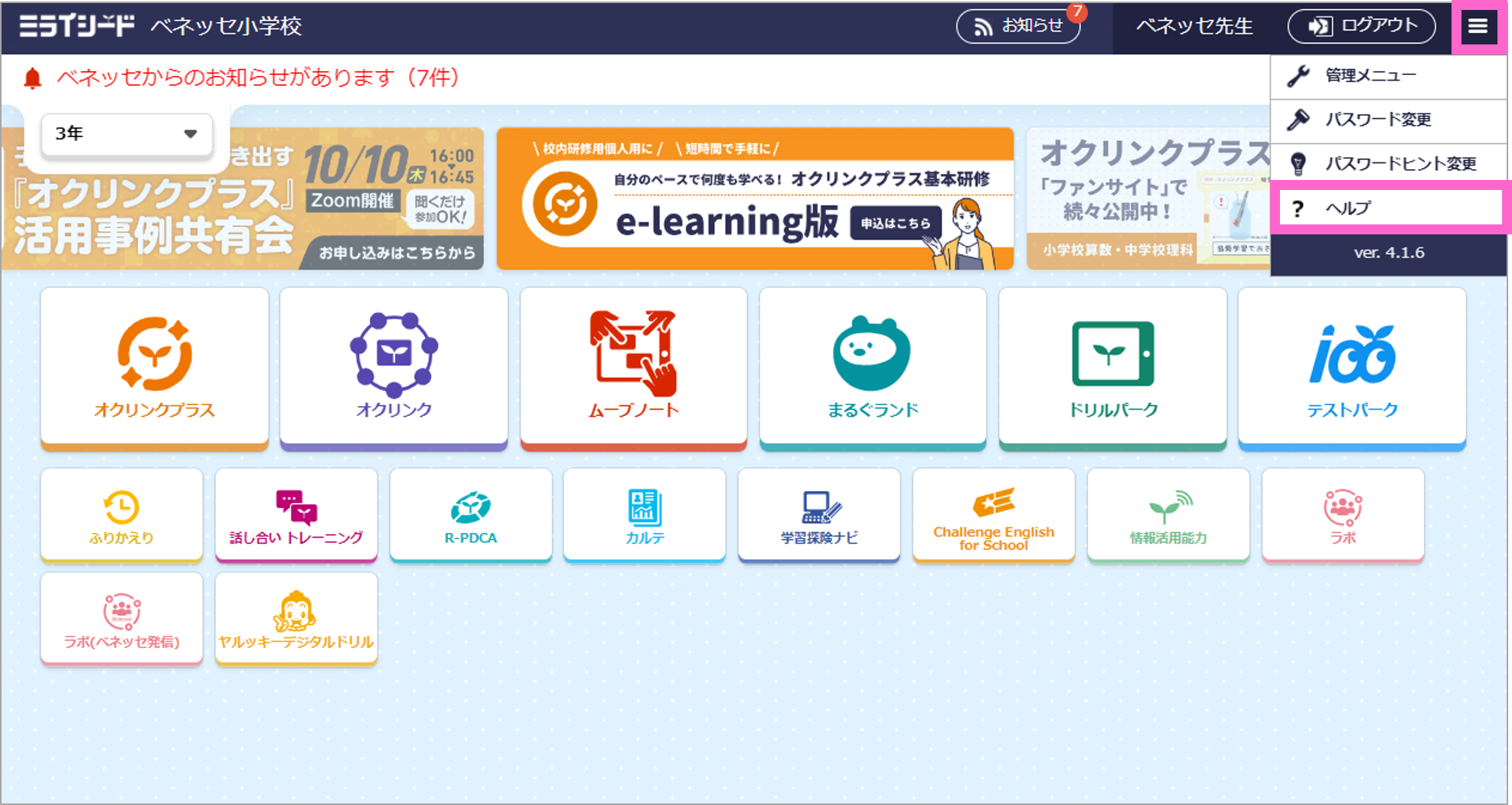
Task: Click お申し込みはこちらから on left banner
Action: point(397,253)
